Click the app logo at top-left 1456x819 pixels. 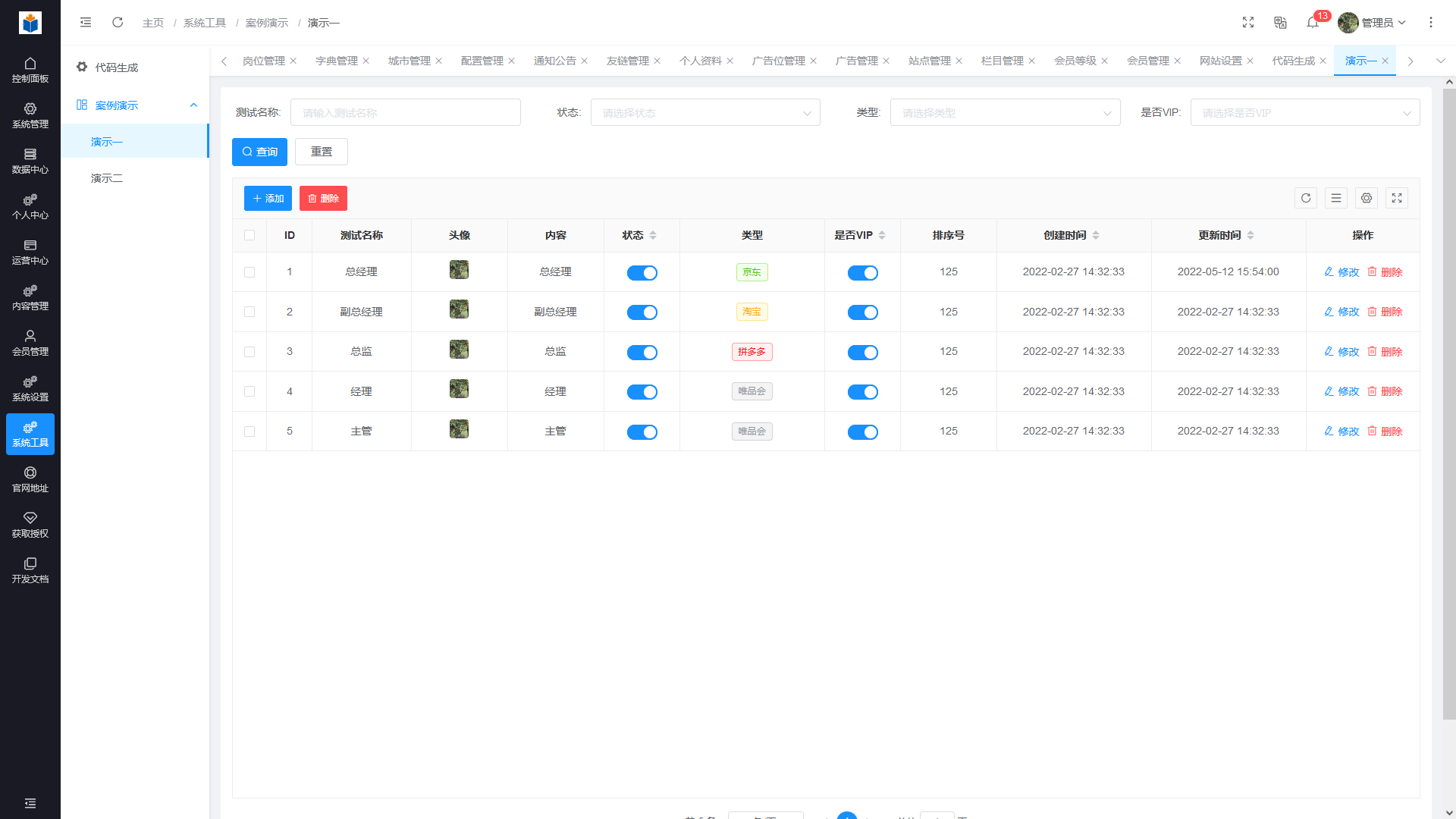tap(30, 23)
